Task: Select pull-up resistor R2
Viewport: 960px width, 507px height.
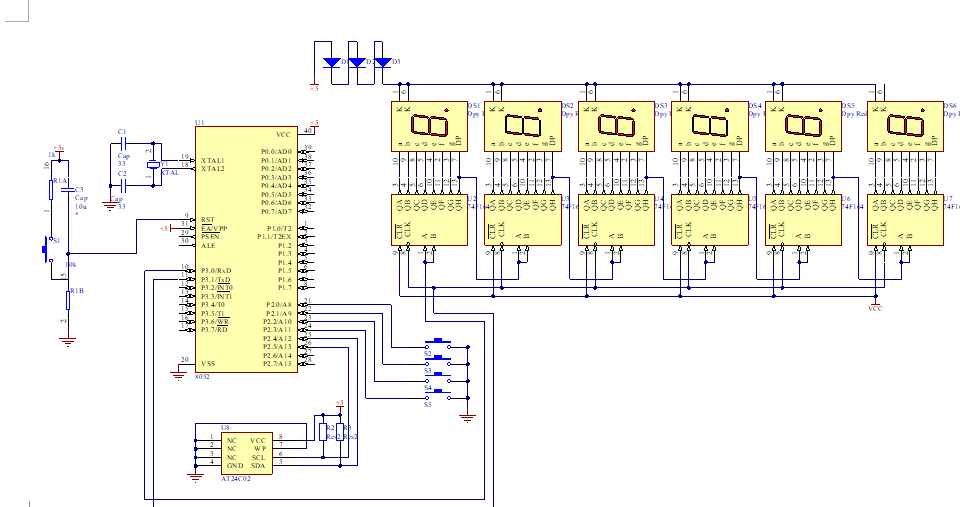Action: point(323,433)
